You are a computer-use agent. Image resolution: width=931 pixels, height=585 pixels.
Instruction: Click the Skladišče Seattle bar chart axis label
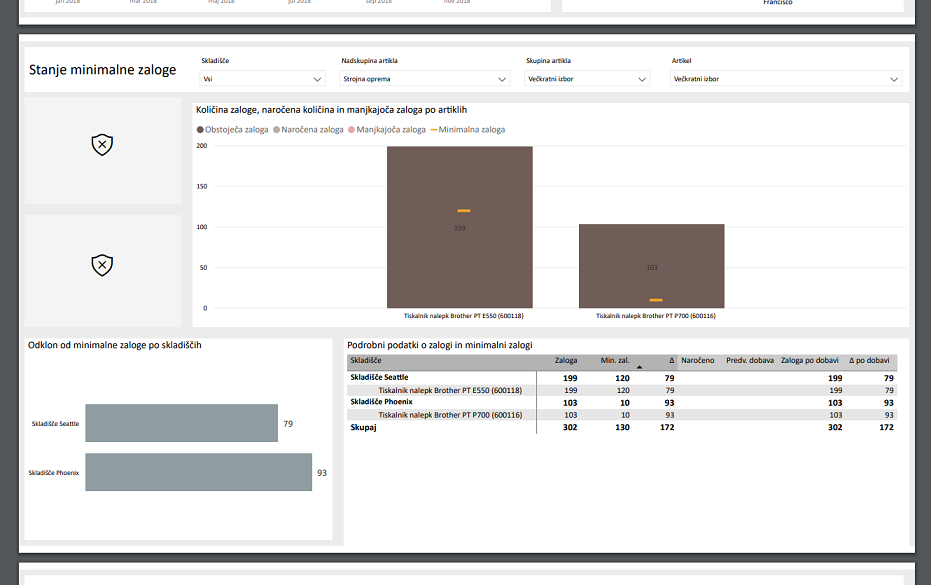point(55,423)
